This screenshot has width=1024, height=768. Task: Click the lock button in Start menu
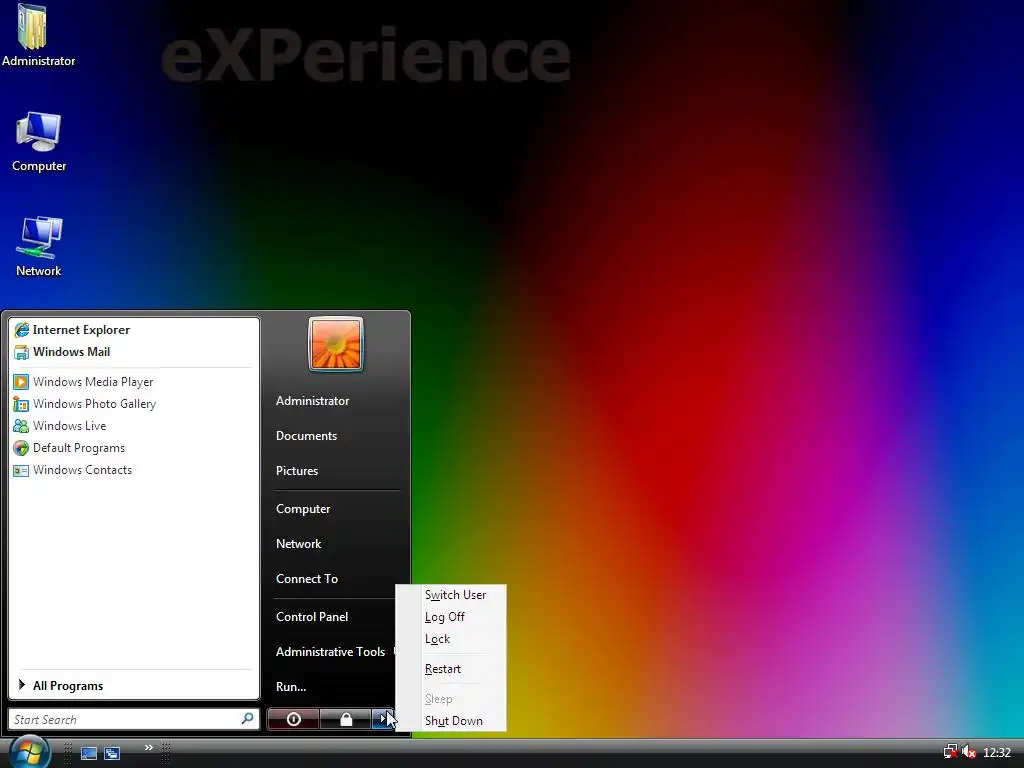[x=345, y=719]
